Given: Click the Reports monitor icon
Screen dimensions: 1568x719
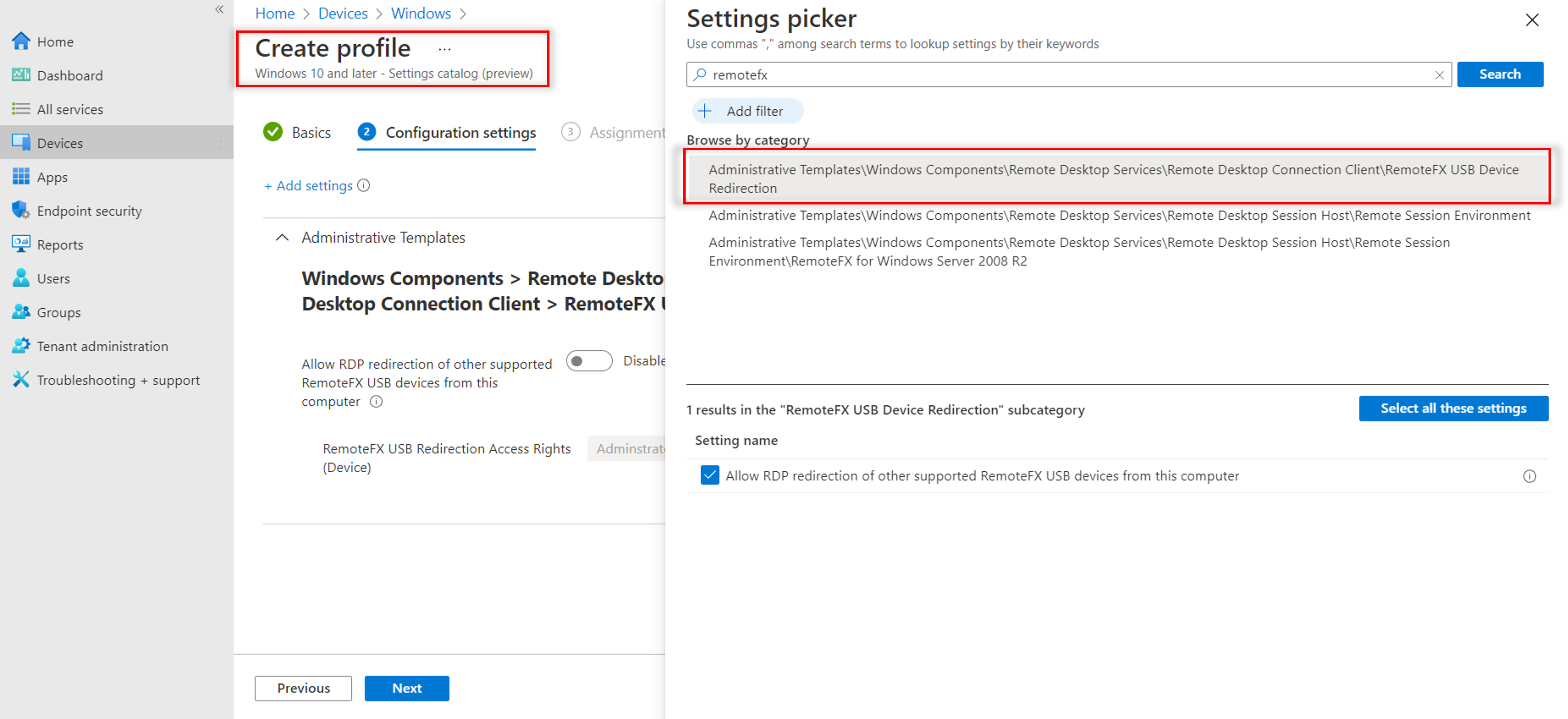Looking at the screenshot, I should pos(21,245).
